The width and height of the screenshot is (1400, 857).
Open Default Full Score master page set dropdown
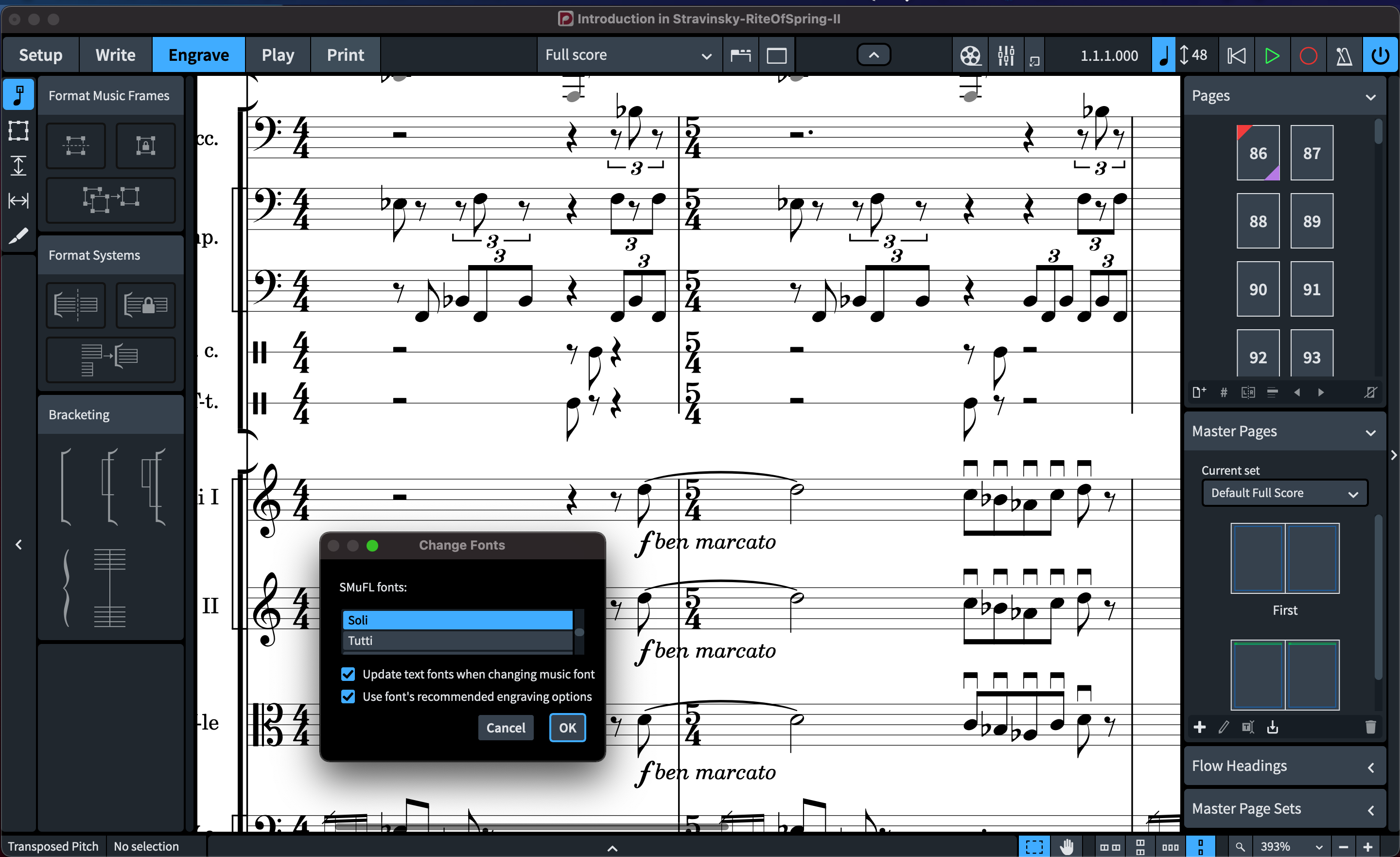(x=1284, y=493)
